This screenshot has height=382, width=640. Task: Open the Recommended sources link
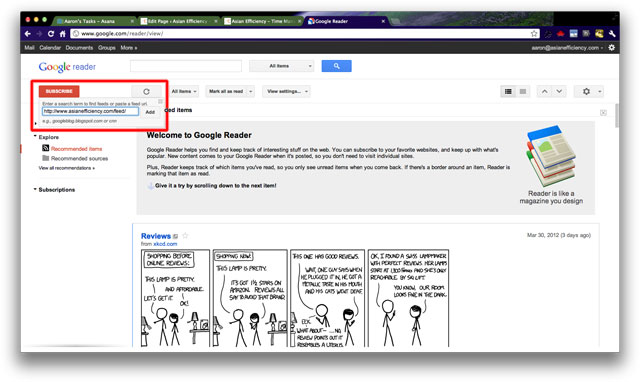point(80,158)
